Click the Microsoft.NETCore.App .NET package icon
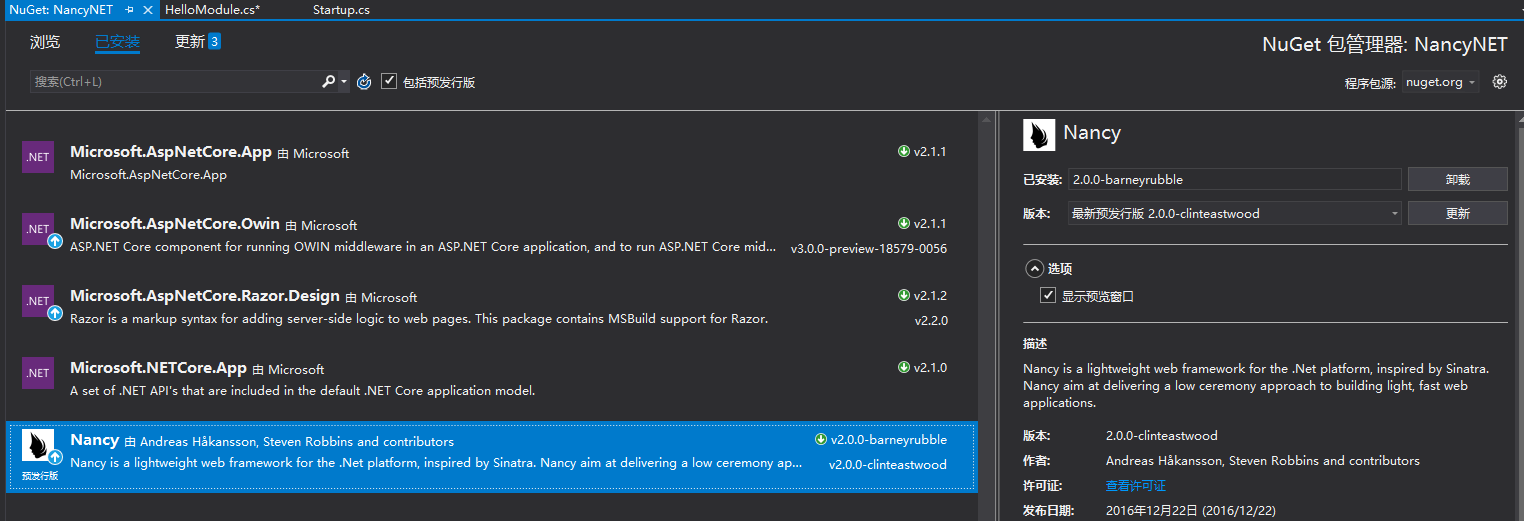 coord(38,373)
